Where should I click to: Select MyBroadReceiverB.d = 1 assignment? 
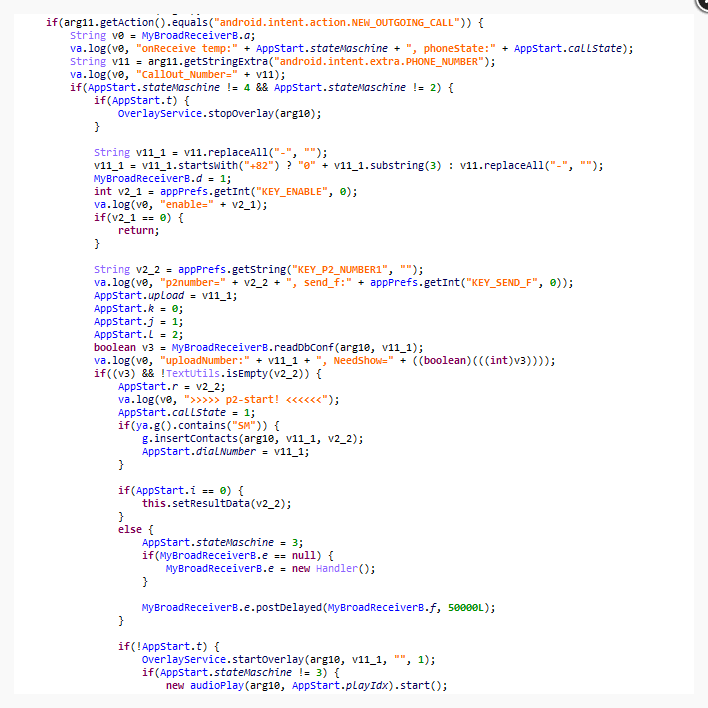[162, 179]
